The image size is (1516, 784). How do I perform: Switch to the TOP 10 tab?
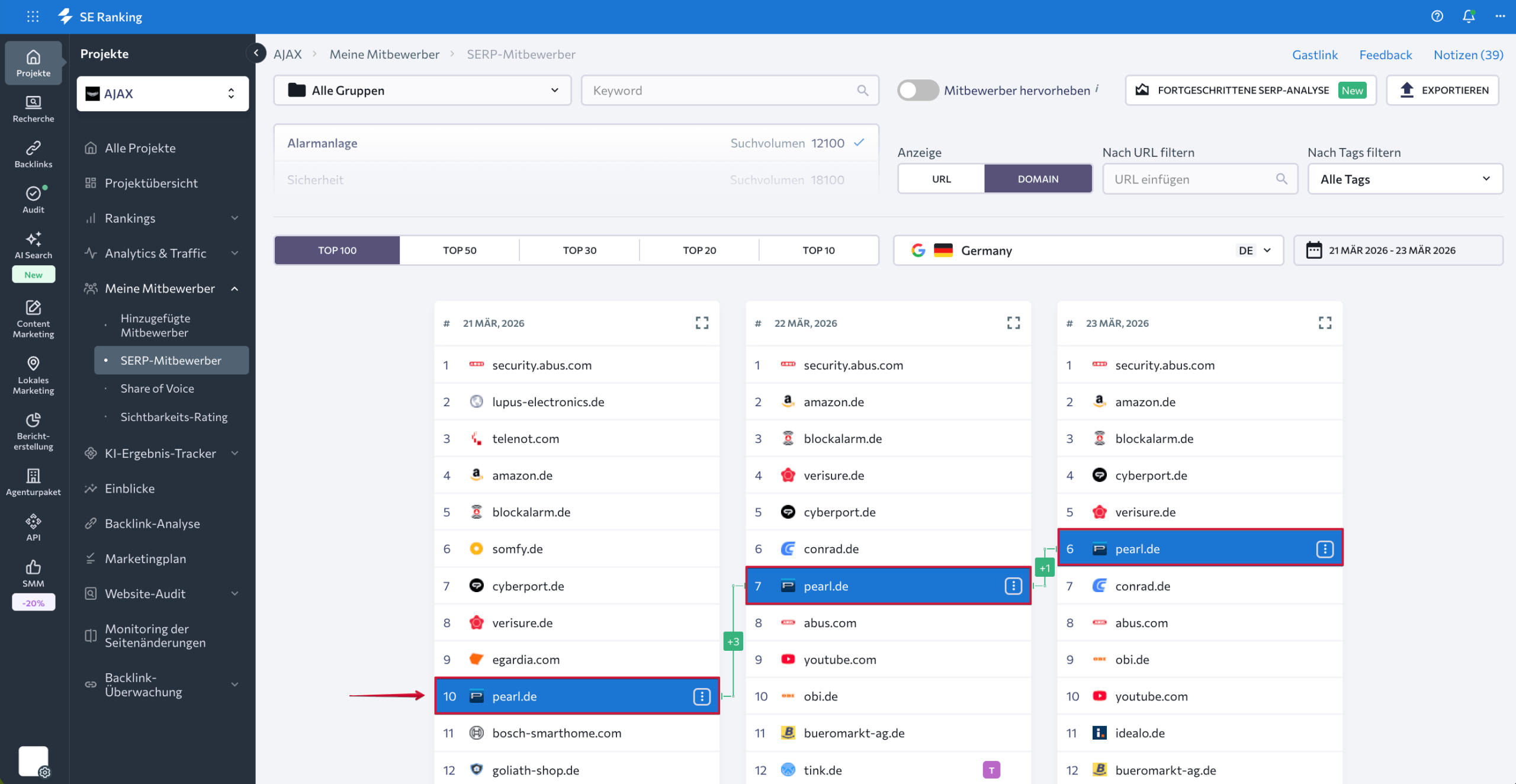click(818, 250)
